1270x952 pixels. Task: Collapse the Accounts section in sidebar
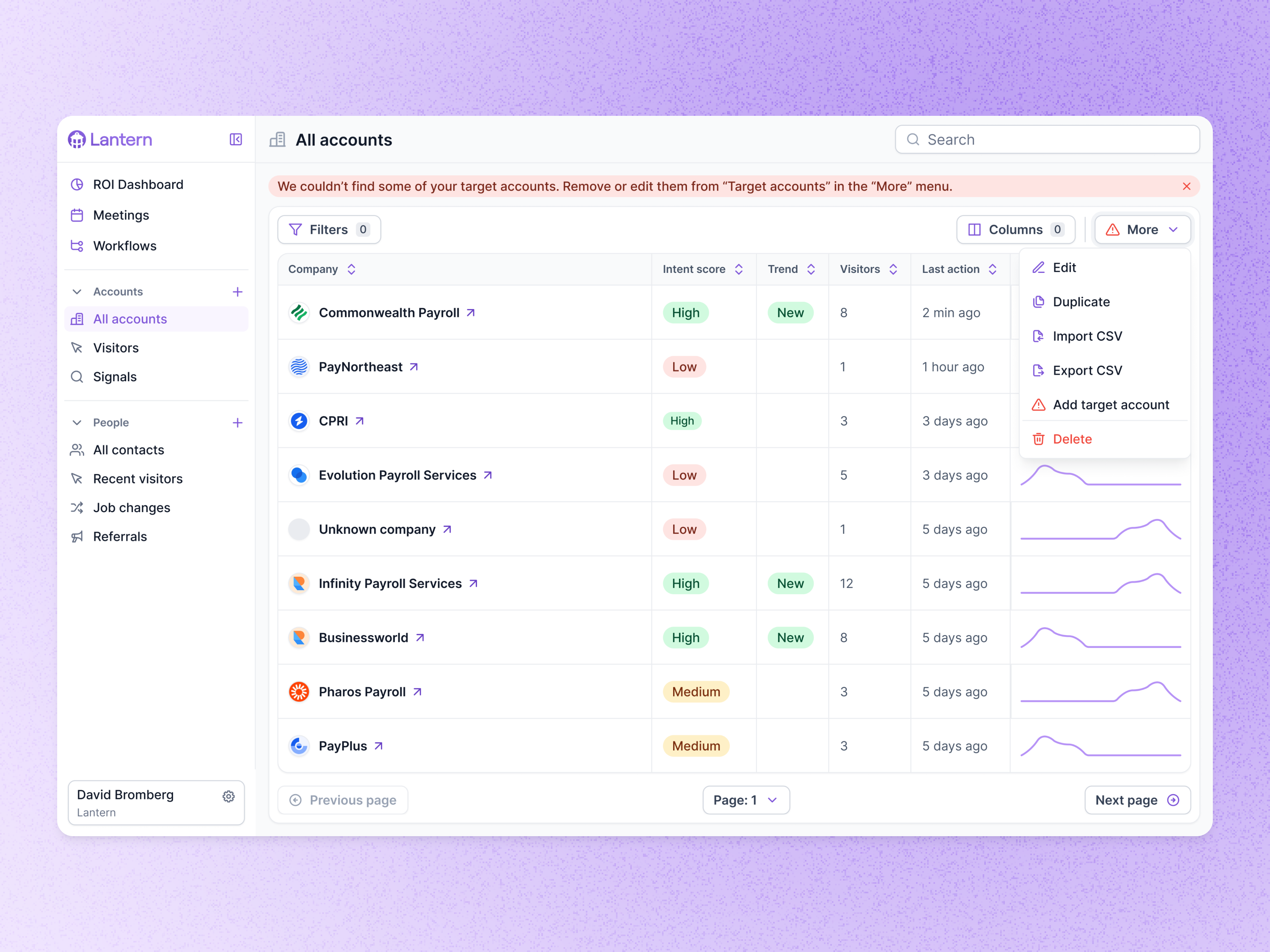(x=77, y=292)
